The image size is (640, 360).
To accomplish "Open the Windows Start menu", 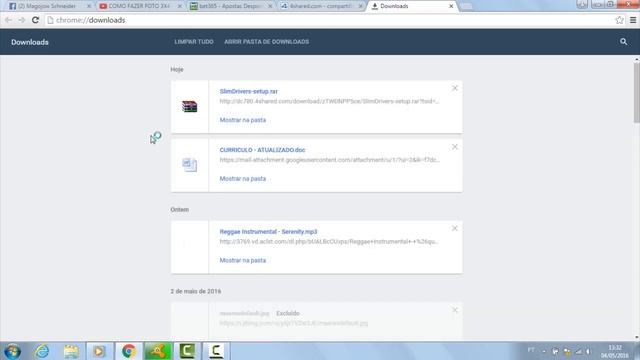I will point(13,351).
